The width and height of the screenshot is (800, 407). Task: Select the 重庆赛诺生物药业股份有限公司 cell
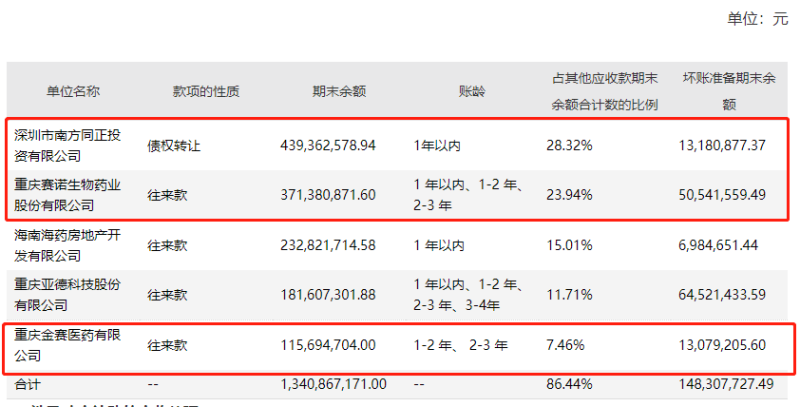67,195
